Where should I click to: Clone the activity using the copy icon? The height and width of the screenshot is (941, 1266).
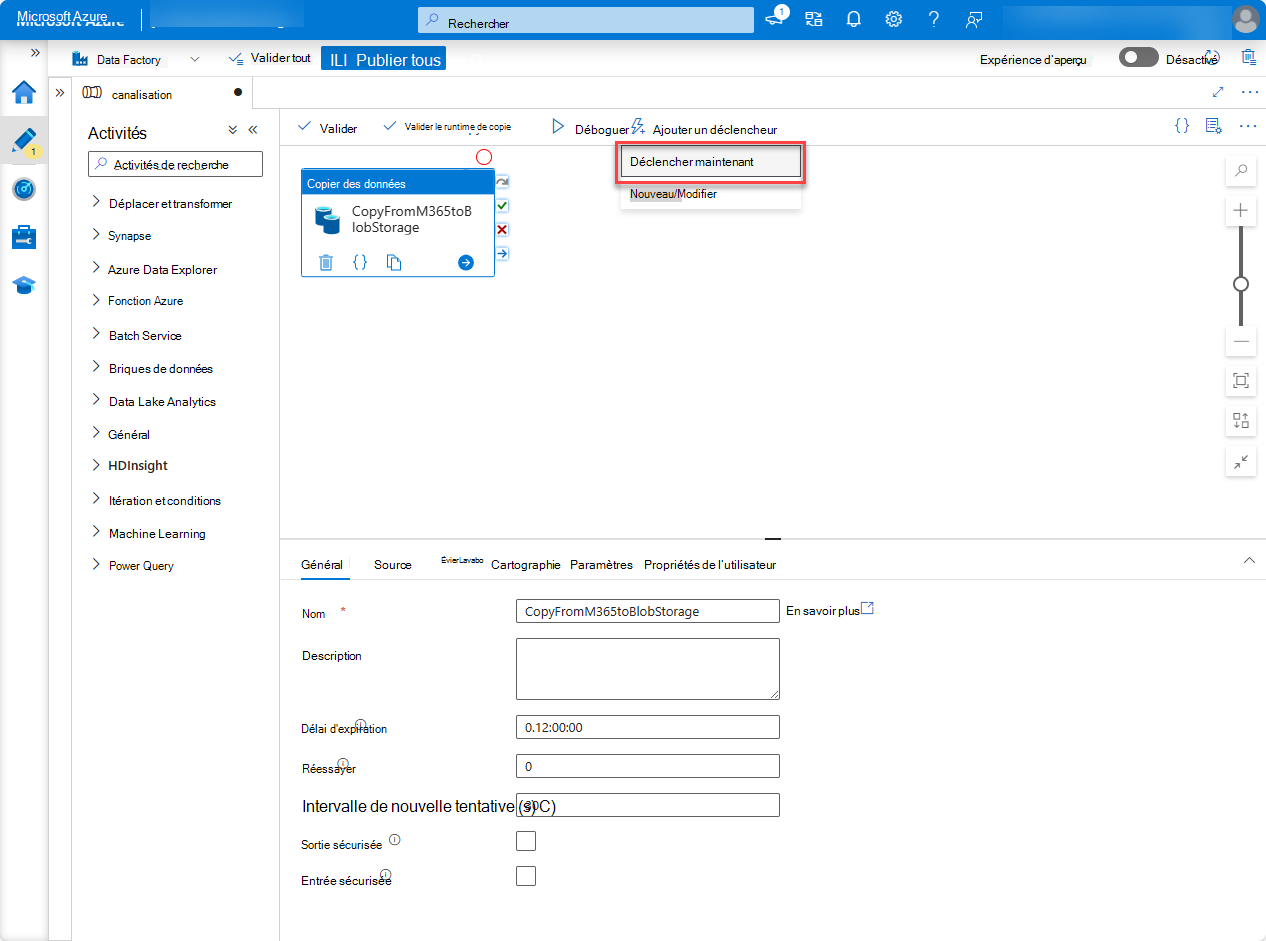pos(394,262)
